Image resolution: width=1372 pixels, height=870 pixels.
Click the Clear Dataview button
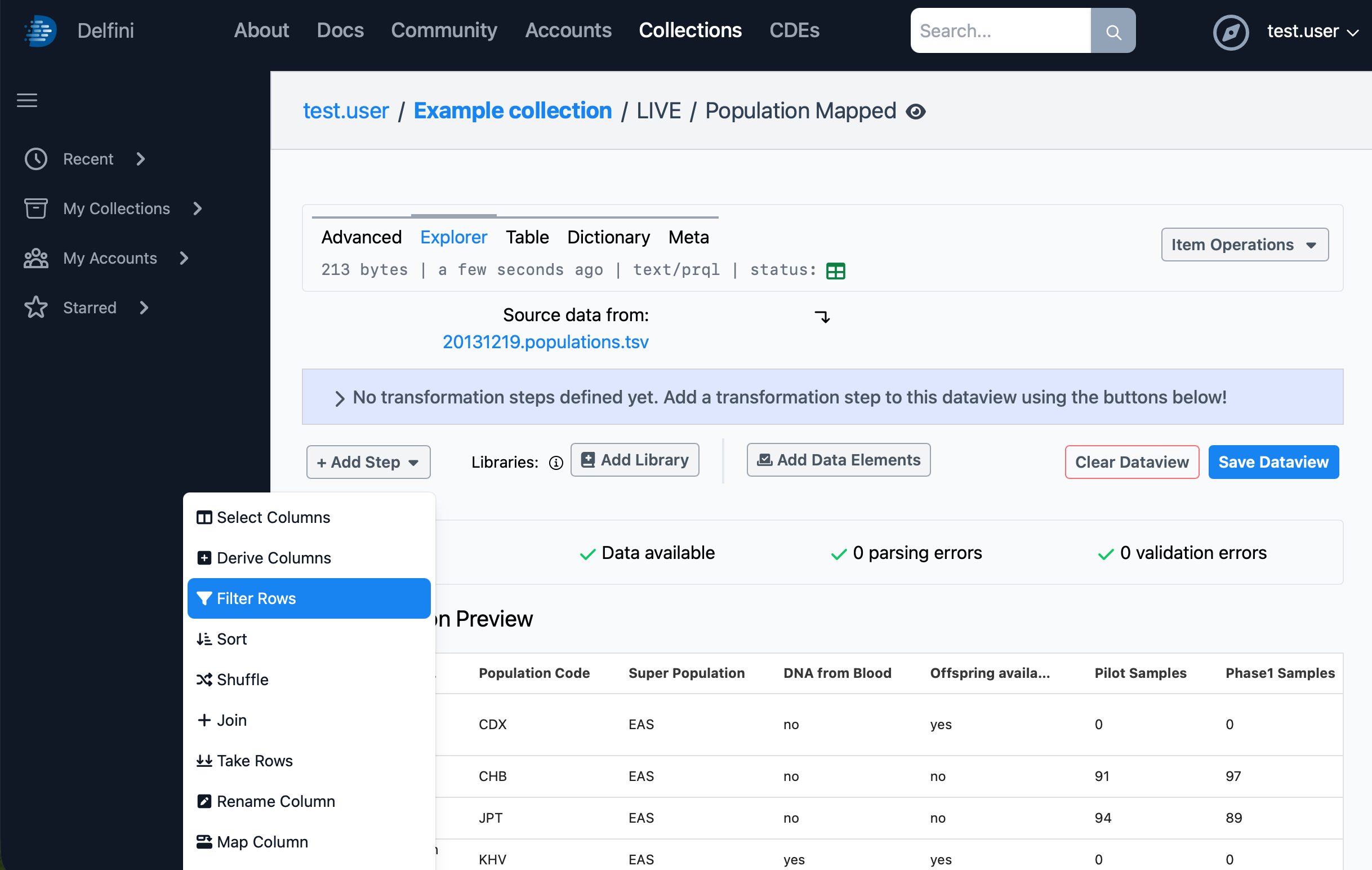1131,462
